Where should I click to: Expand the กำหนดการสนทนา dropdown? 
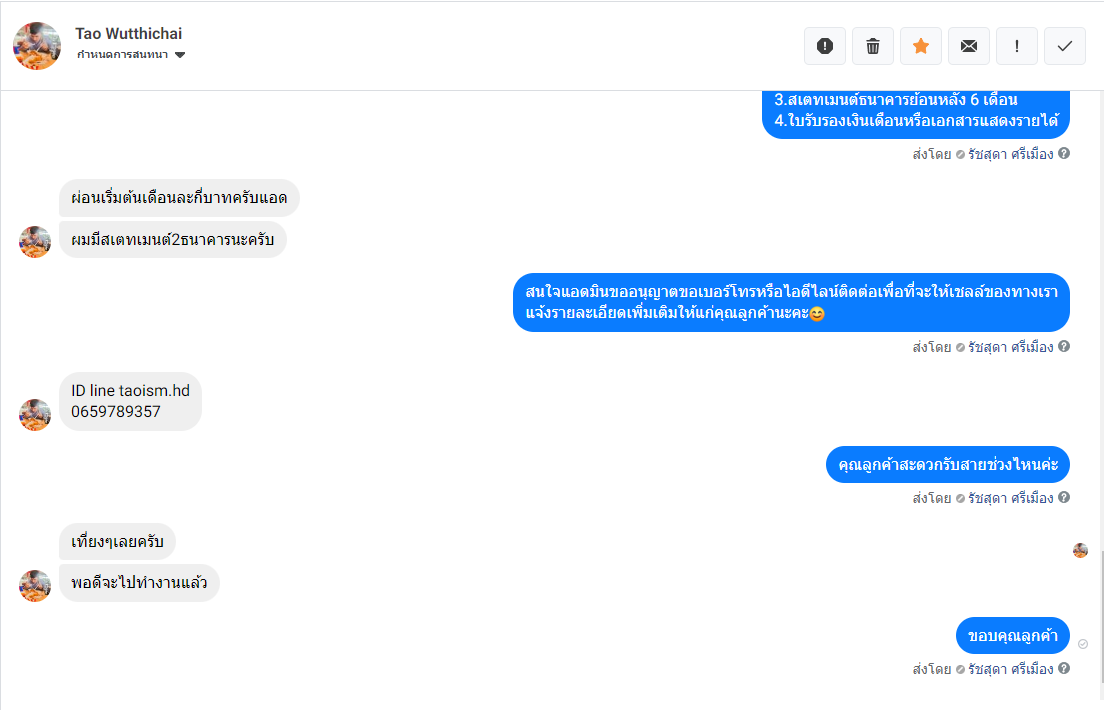point(180,55)
